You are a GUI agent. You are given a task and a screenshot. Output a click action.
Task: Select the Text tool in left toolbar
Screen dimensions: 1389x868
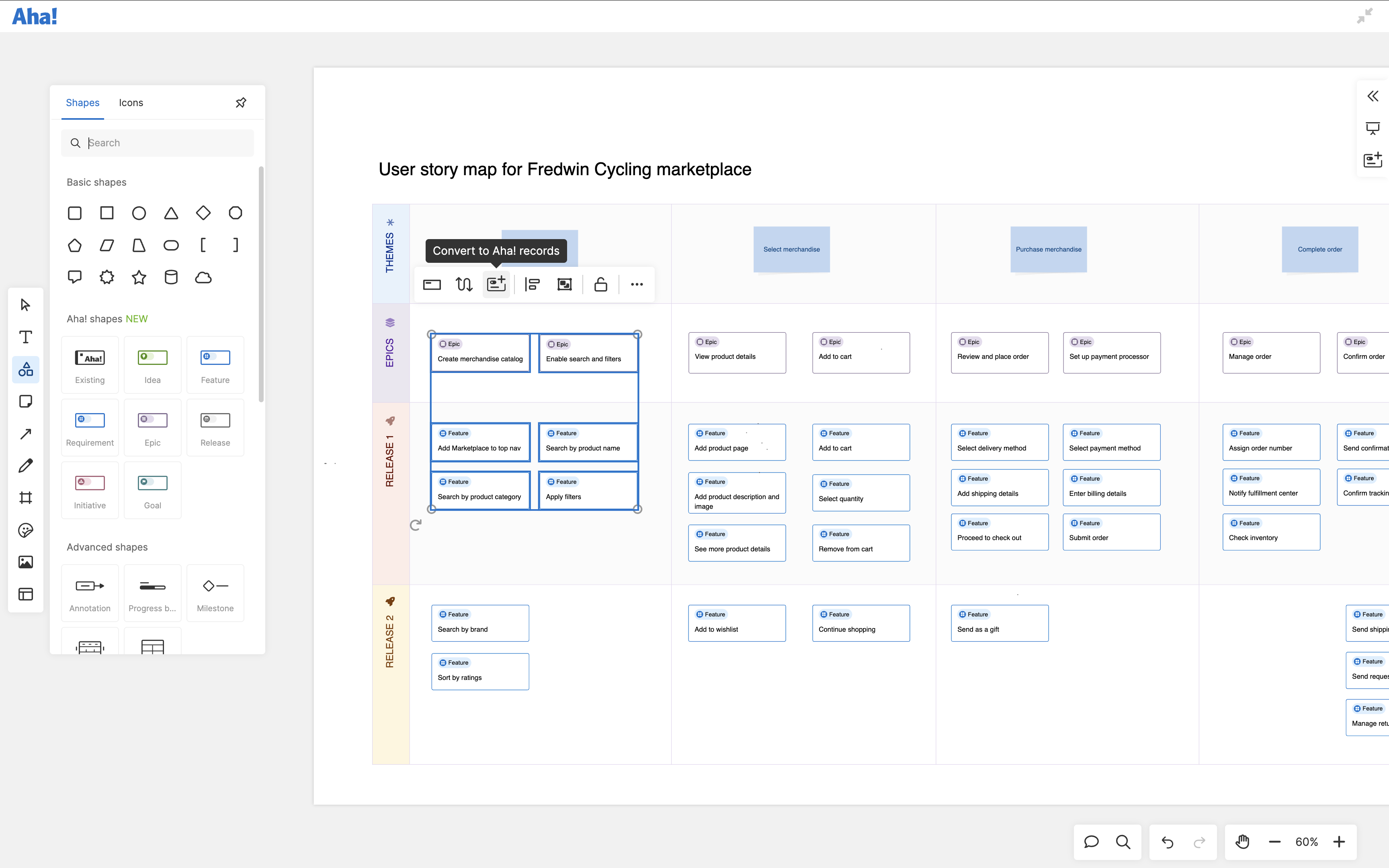[25, 337]
